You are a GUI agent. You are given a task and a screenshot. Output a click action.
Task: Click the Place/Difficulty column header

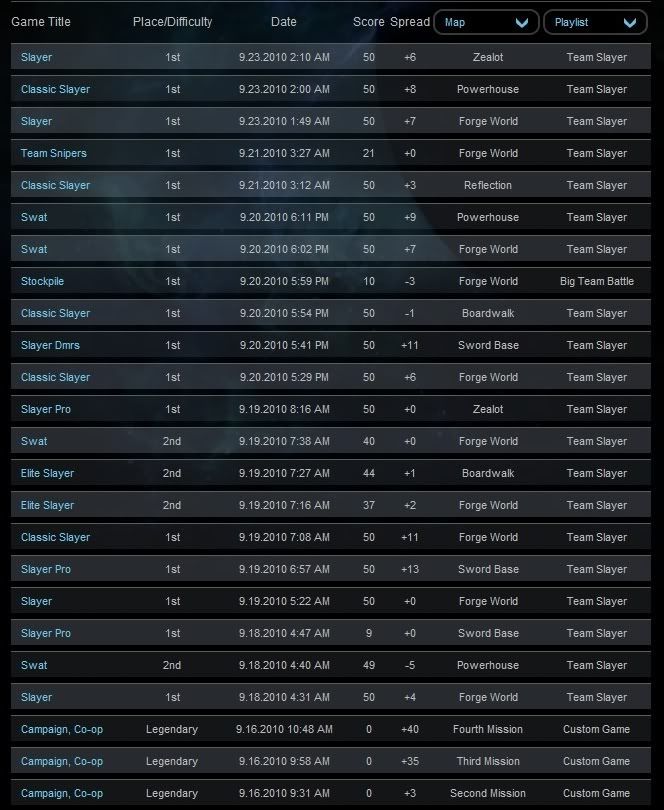pos(172,22)
